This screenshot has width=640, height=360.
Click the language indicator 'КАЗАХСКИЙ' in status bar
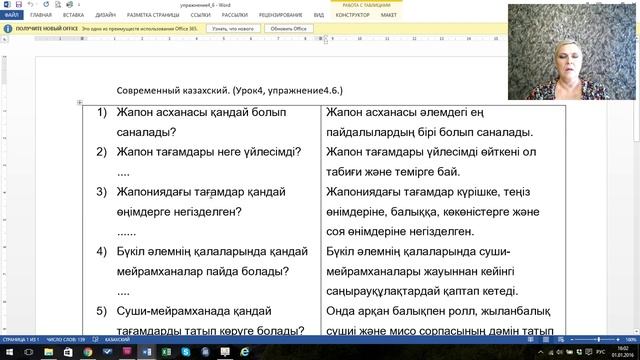click(x=117, y=340)
